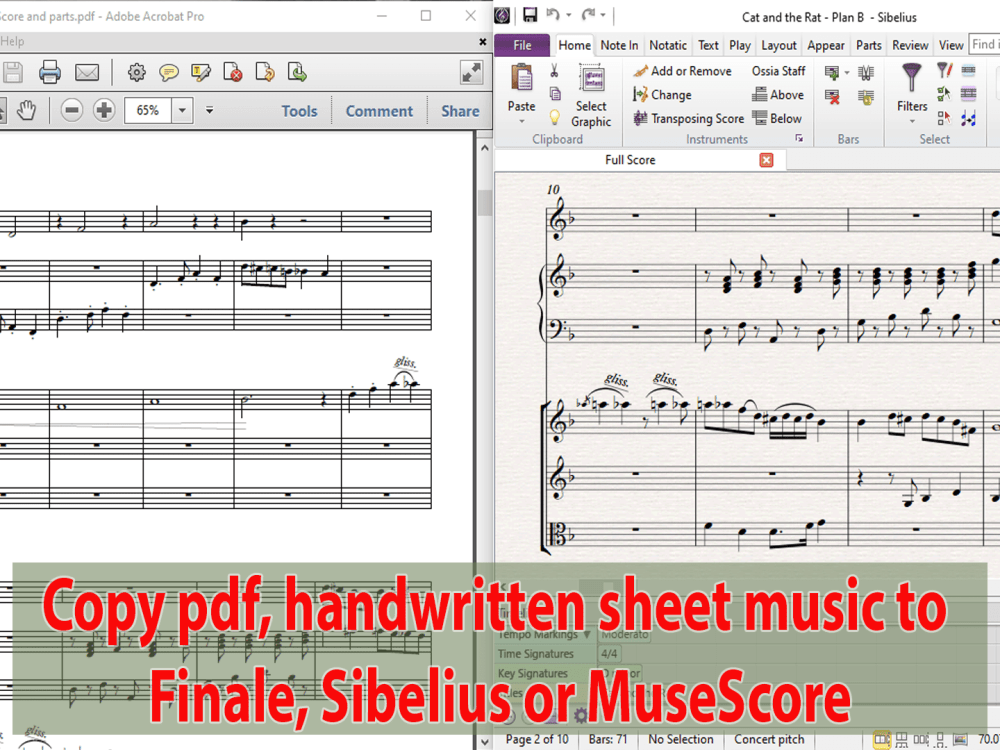Open the Comment pane in Acrobat
This screenshot has height=750, width=1000.
pos(379,111)
